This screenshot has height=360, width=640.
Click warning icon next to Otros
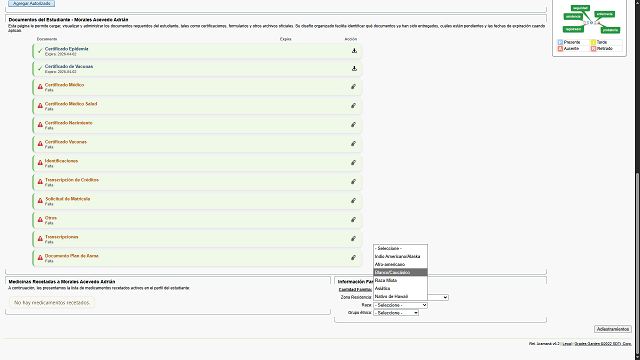pyautogui.click(x=40, y=220)
